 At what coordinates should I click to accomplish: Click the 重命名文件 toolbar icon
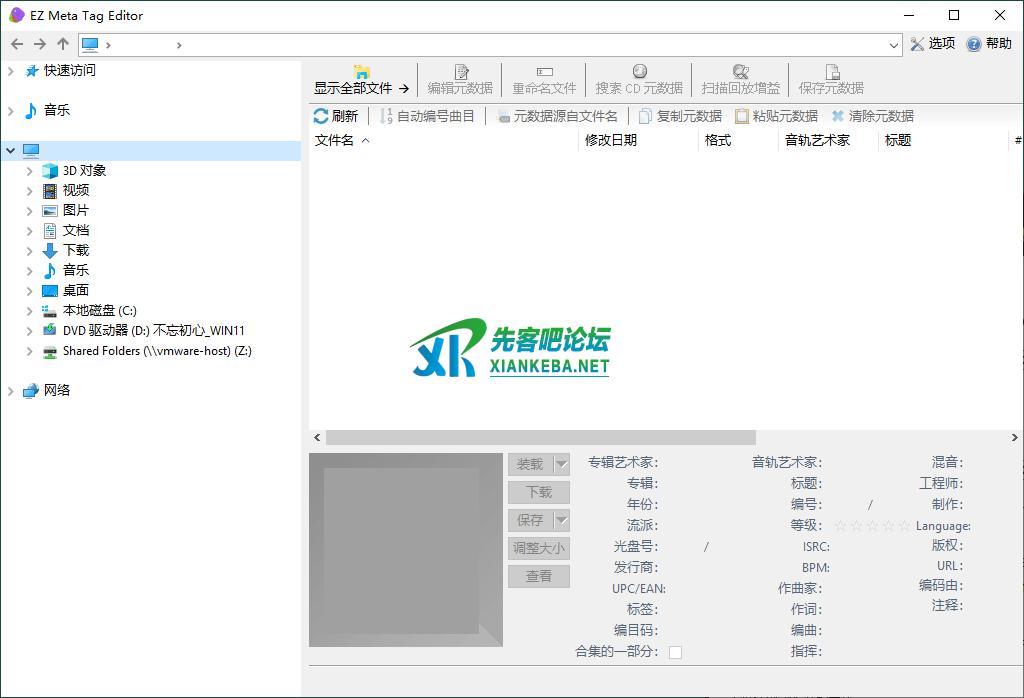pos(544,72)
